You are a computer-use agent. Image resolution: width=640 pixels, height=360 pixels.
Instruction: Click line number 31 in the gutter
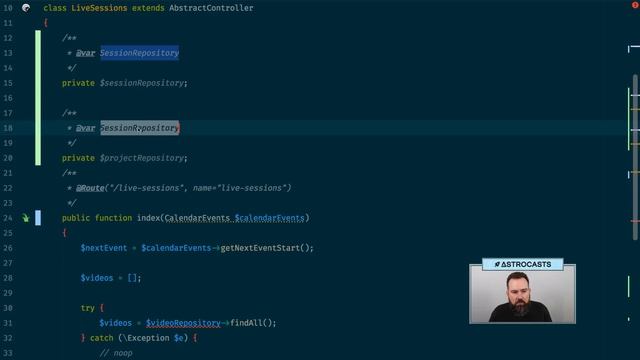point(8,323)
